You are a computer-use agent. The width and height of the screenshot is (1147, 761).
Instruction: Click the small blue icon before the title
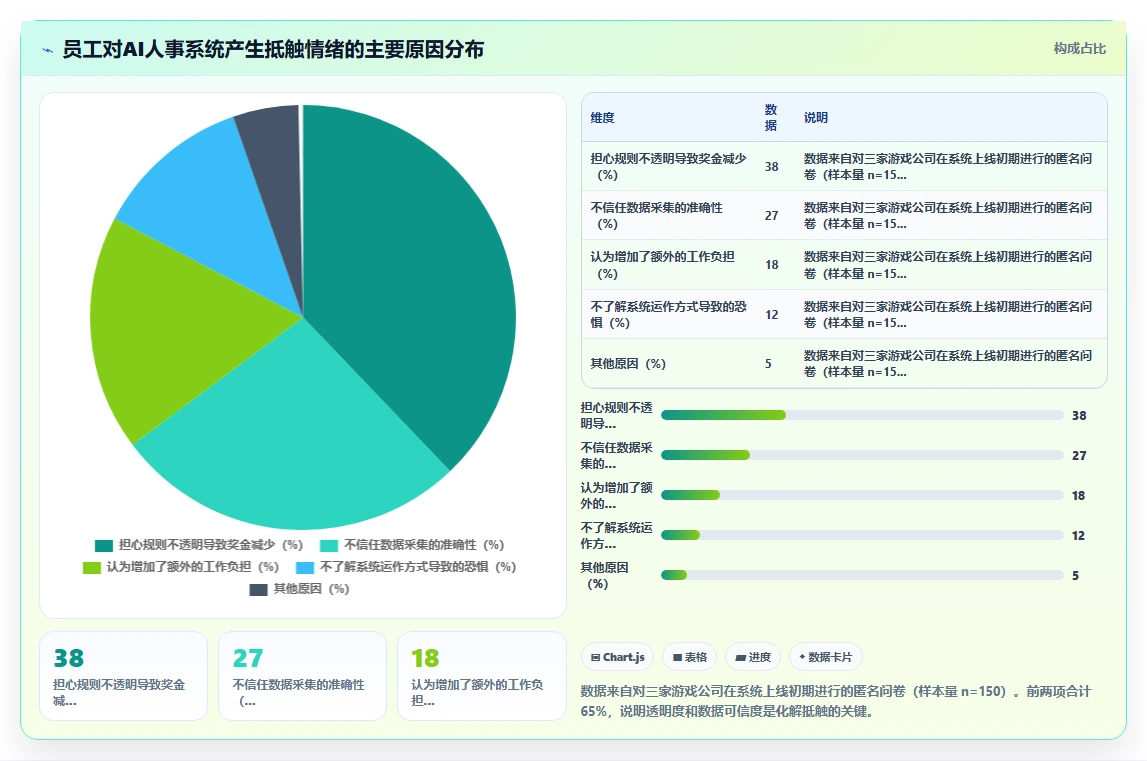point(48,50)
